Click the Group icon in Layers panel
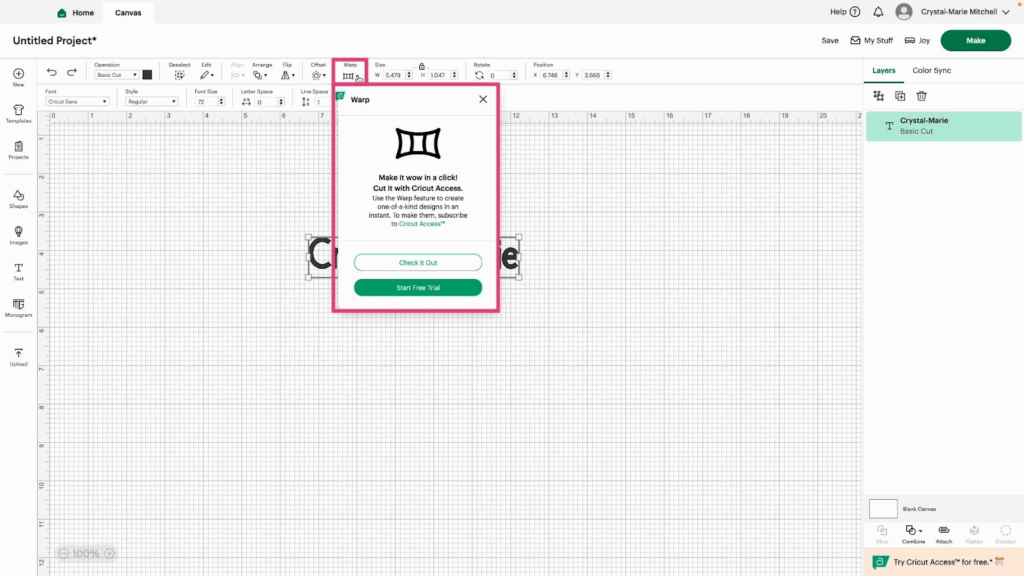 pyautogui.click(x=878, y=96)
